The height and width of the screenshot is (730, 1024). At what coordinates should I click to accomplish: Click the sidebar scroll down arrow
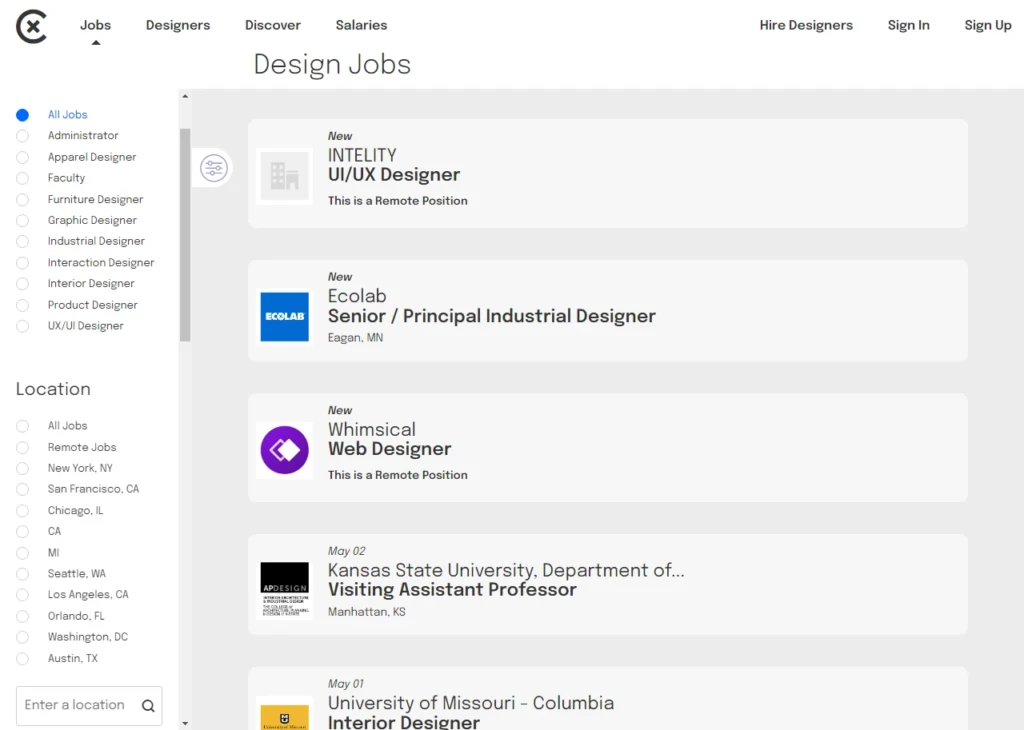coord(185,723)
